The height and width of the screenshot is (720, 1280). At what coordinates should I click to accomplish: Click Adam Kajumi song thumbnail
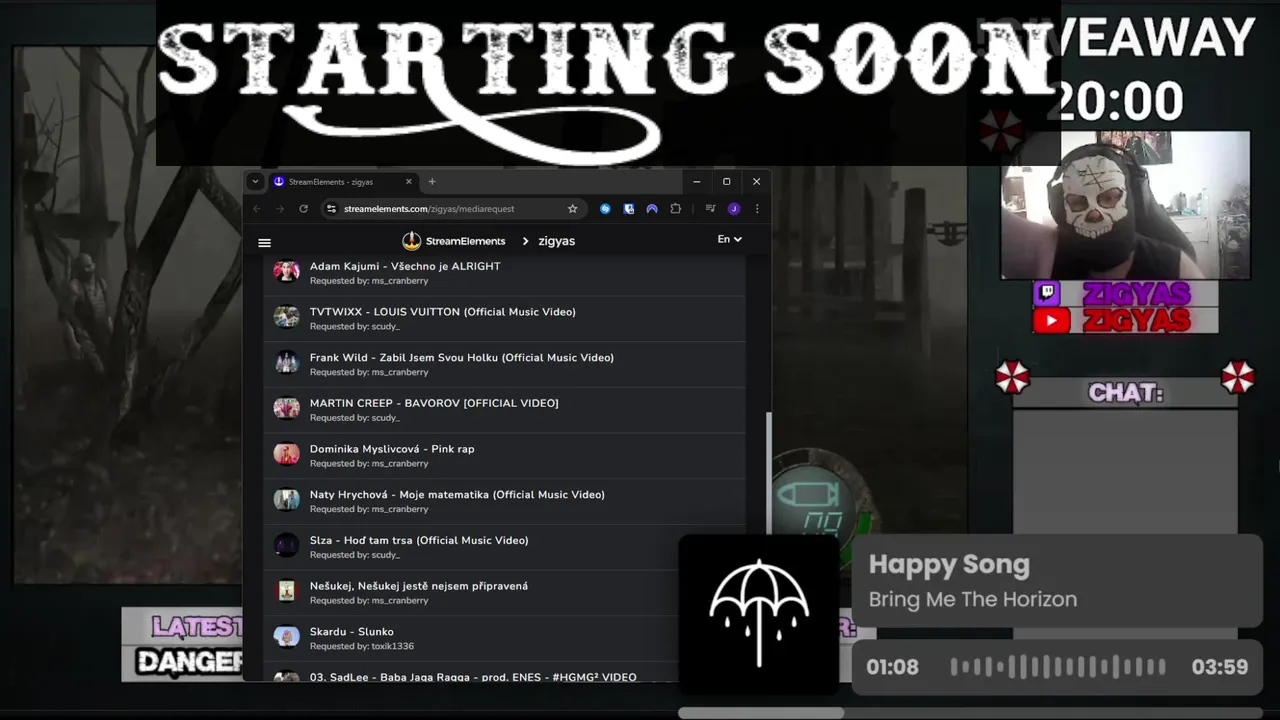[x=287, y=271]
